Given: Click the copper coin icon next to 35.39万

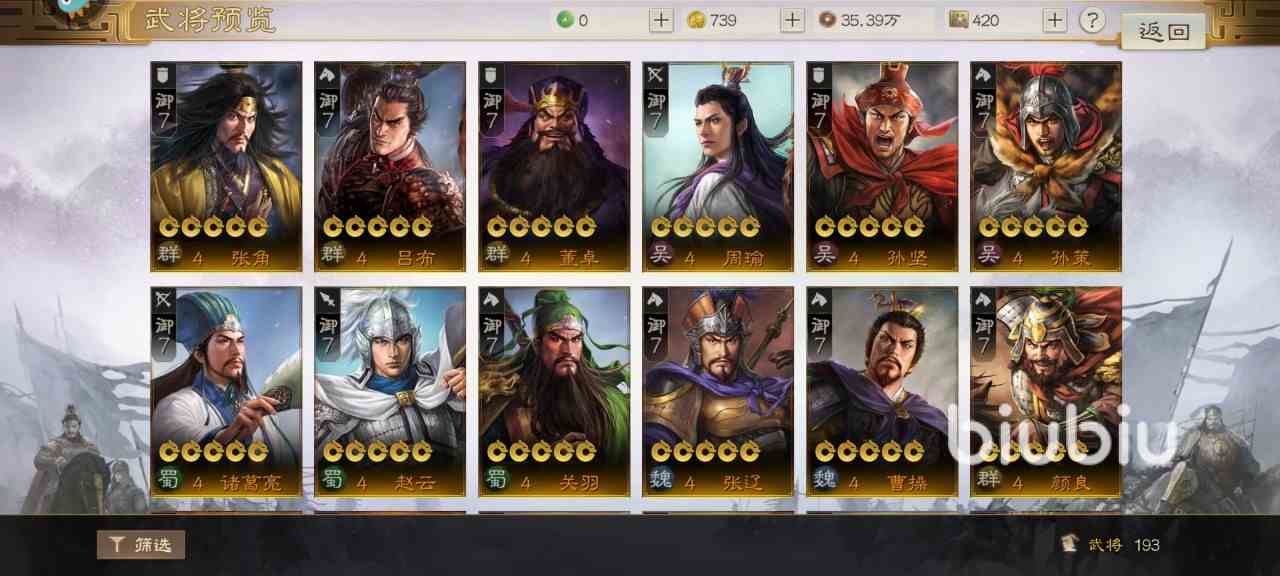Looking at the screenshot, I should [827, 20].
